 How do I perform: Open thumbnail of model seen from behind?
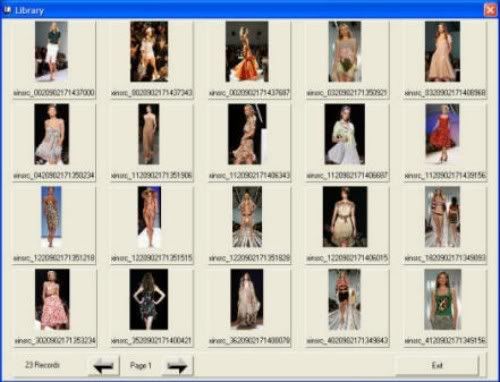(149, 299)
